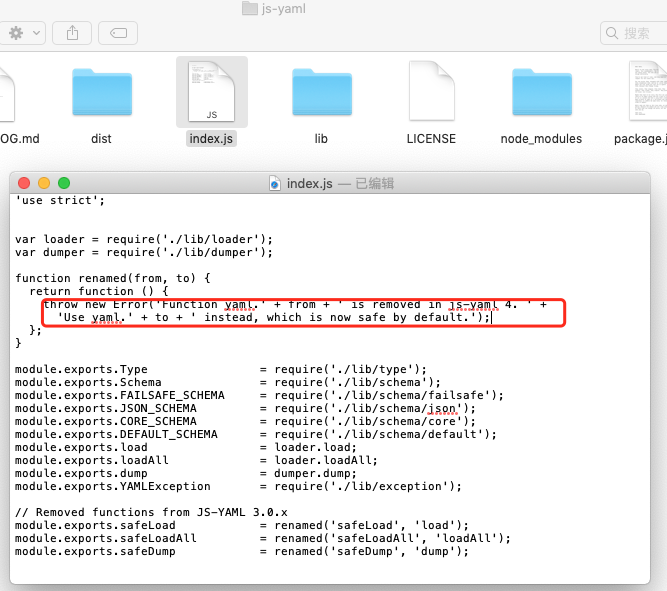Select the node_modules folder icon
Viewport: 667px width, 591px height.
(x=542, y=92)
